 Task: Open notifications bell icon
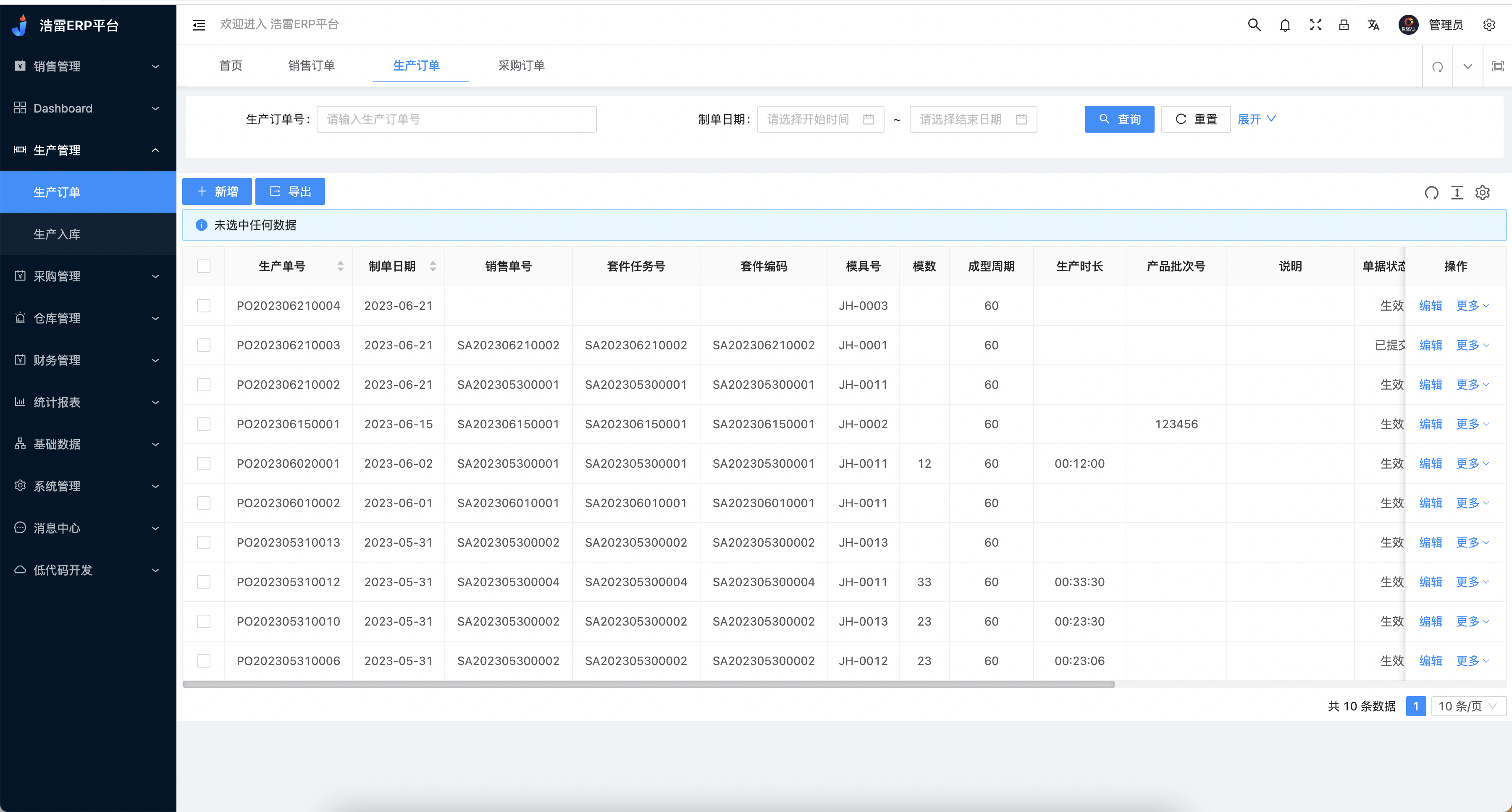pos(1285,25)
